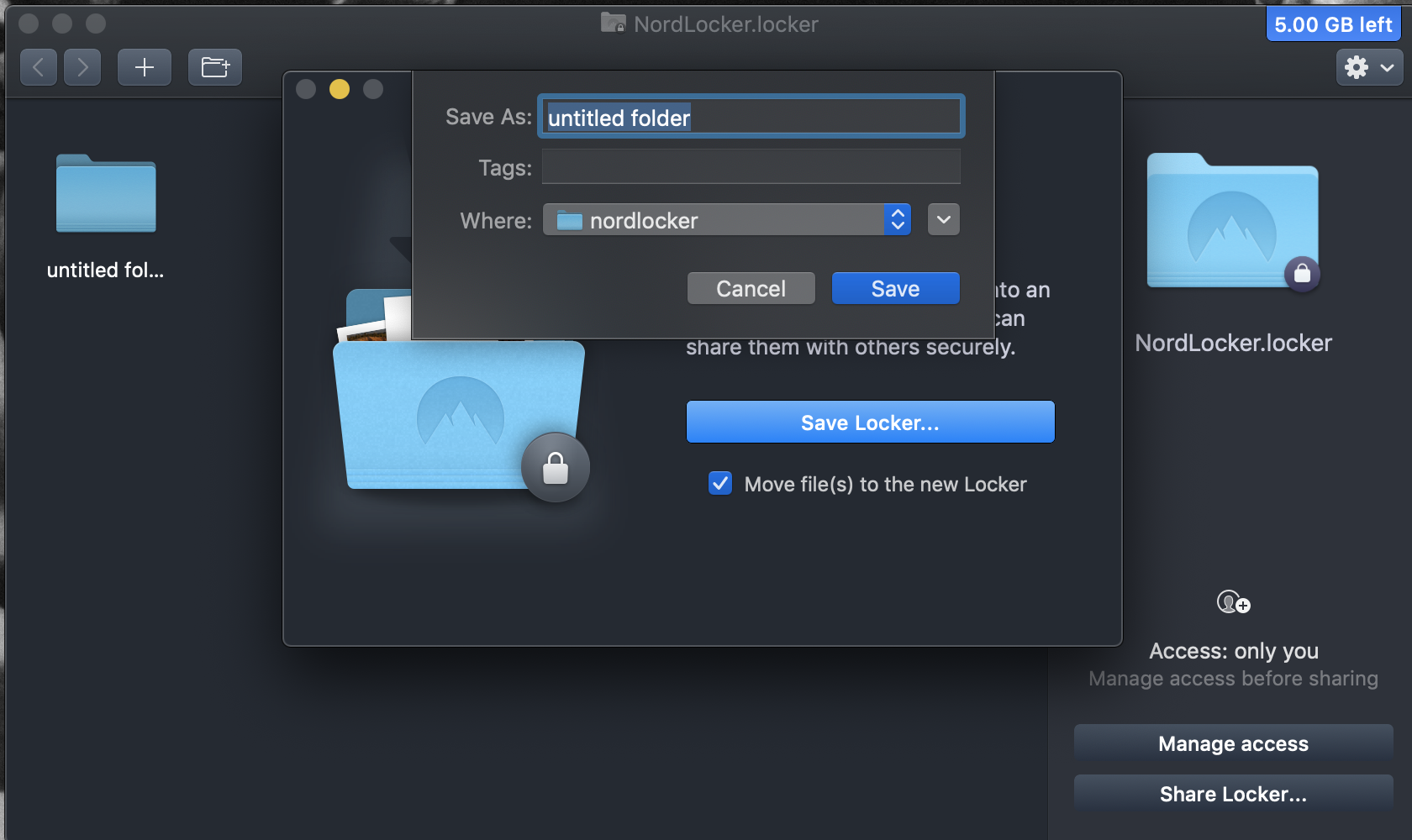Expand the save dialog with the chevron
Screen dimensions: 1412x840
[x=942, y=219]
